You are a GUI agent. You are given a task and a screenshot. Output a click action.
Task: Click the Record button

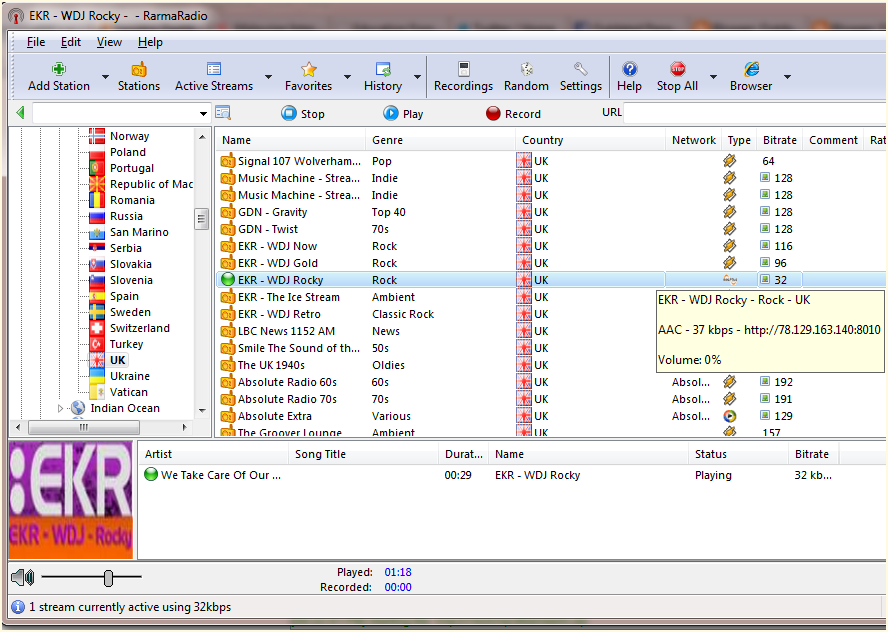(x=513, y=114)
